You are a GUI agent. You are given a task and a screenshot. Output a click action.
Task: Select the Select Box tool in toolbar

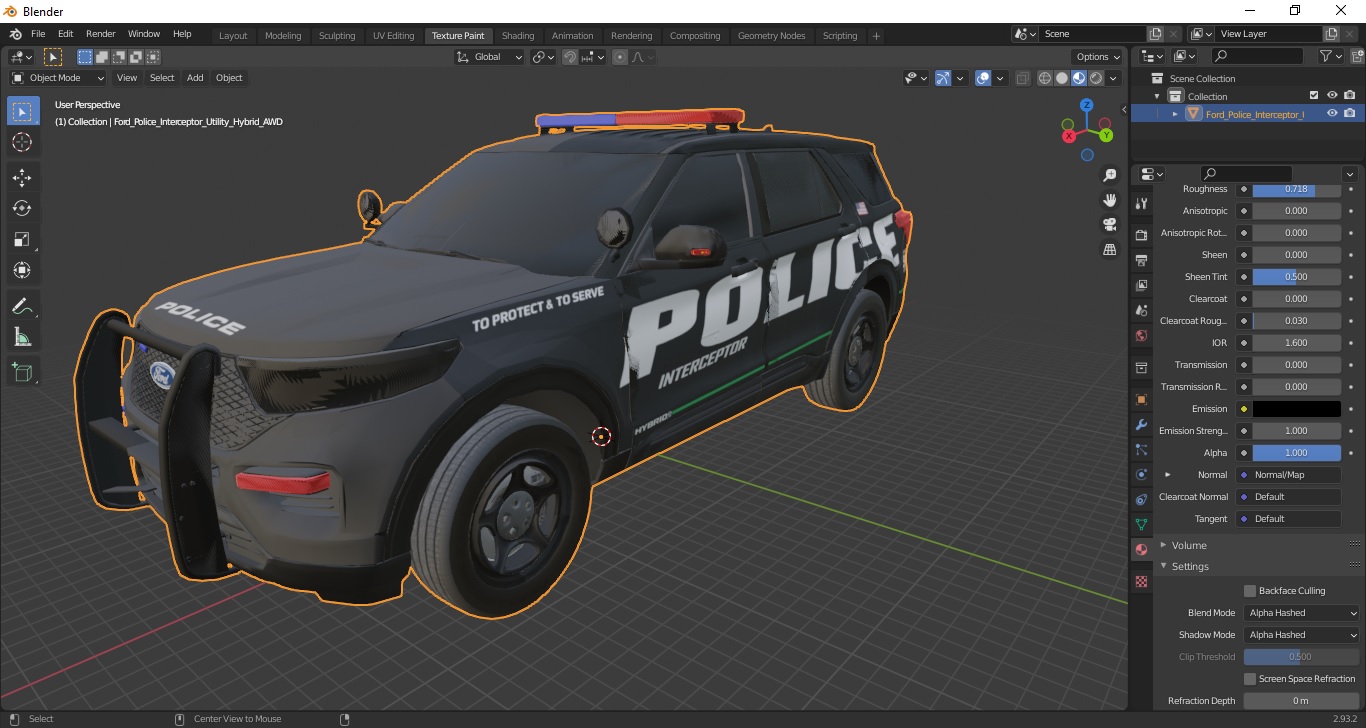tap(22, 112)
